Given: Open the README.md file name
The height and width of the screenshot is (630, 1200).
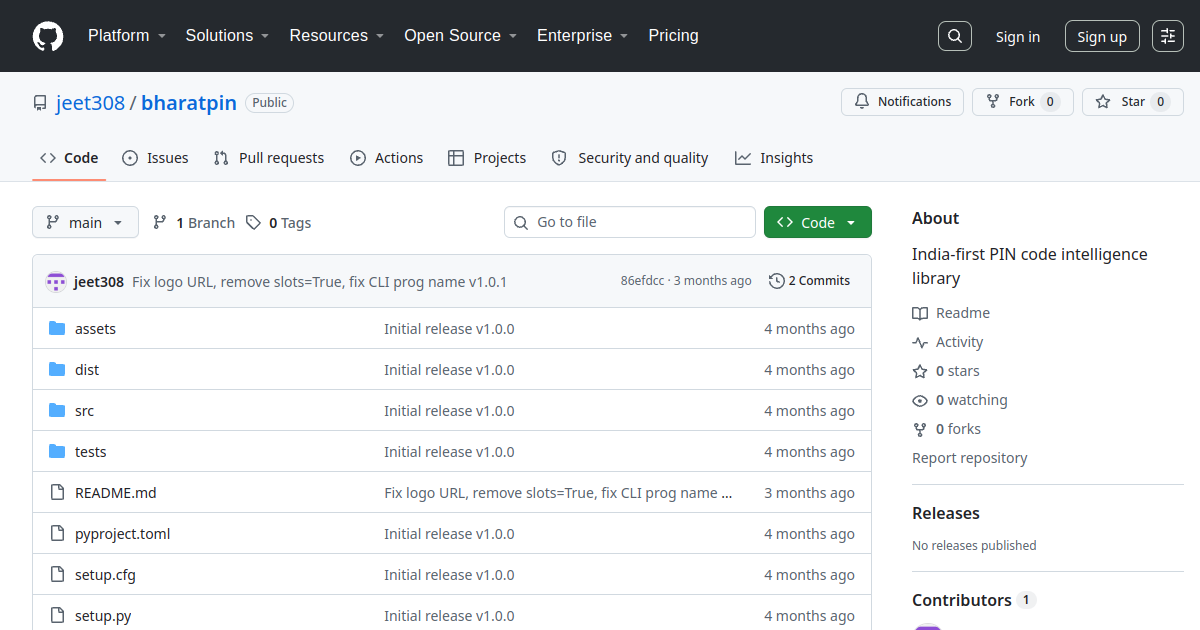Looking at the screenshot, I should click(x=116, y=493).
